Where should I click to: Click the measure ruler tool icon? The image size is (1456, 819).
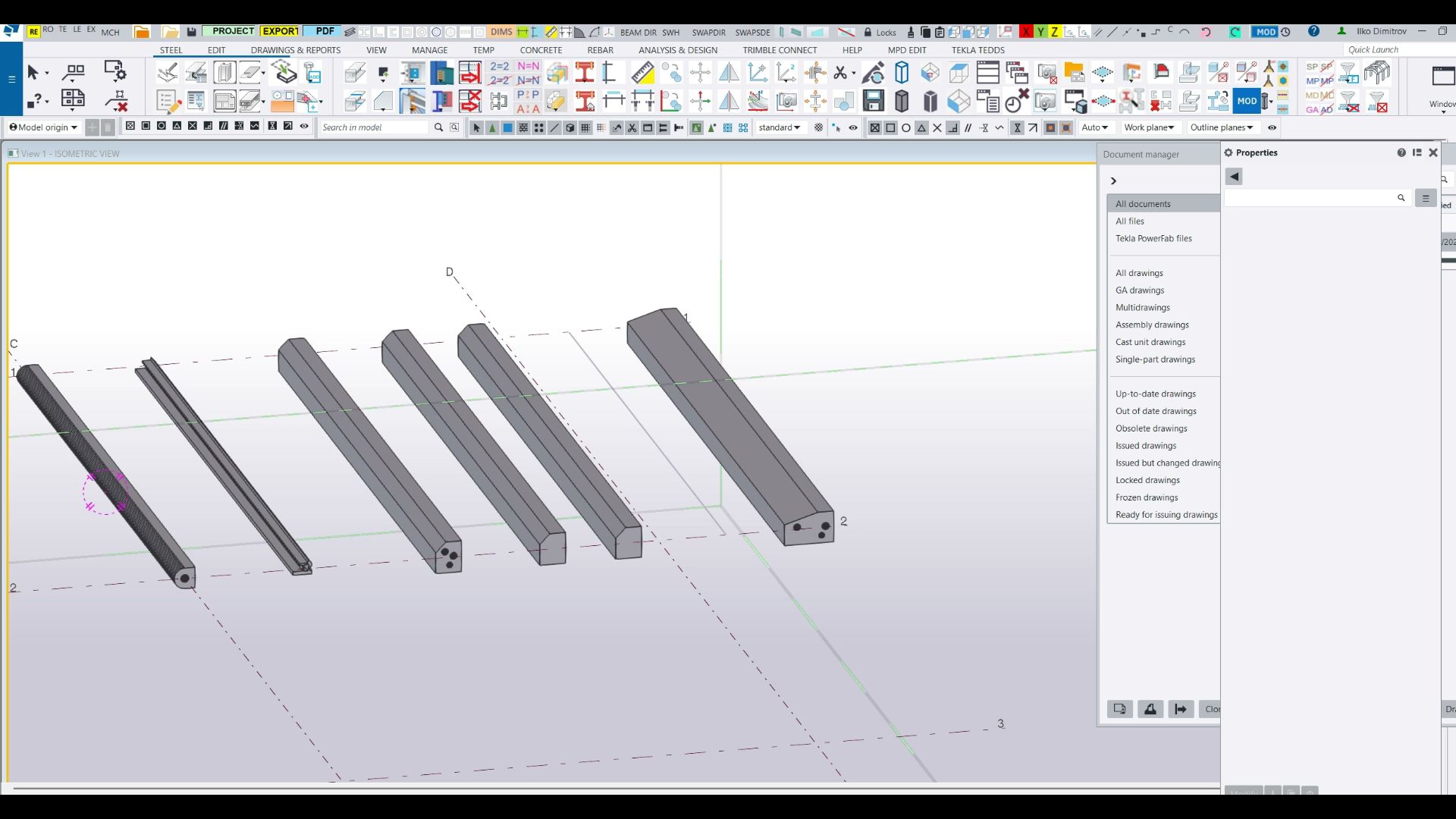coord(642,73)
